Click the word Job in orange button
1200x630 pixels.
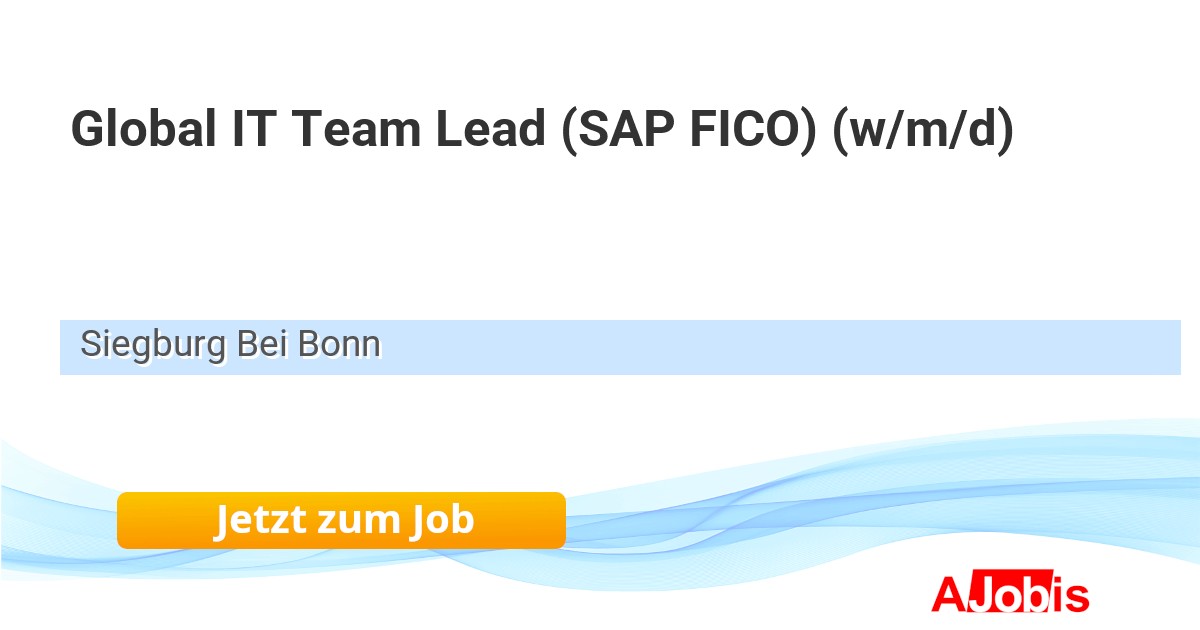(x=441, y=520)
